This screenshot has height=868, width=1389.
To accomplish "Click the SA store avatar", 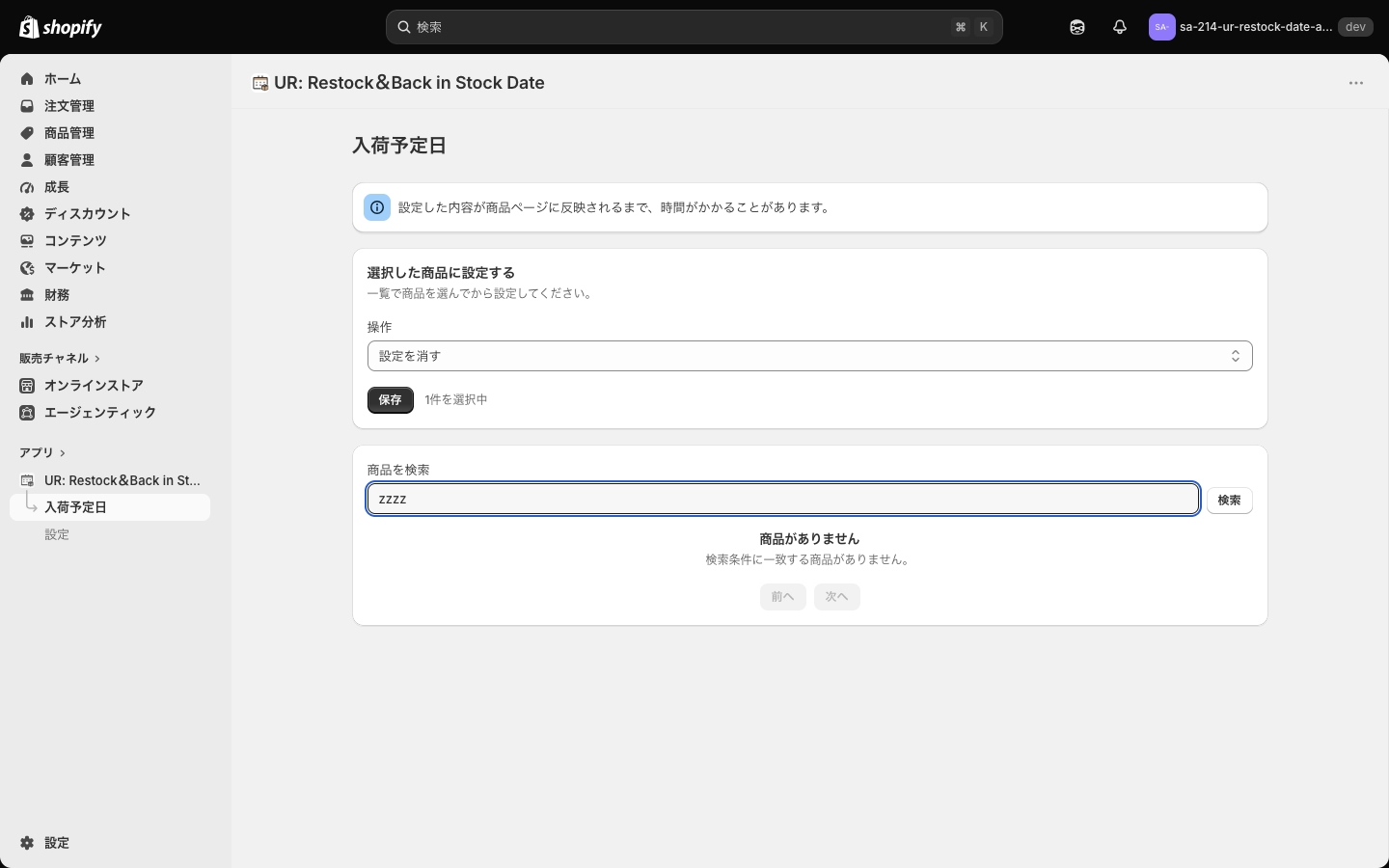I will click(x=1161, y=27).
